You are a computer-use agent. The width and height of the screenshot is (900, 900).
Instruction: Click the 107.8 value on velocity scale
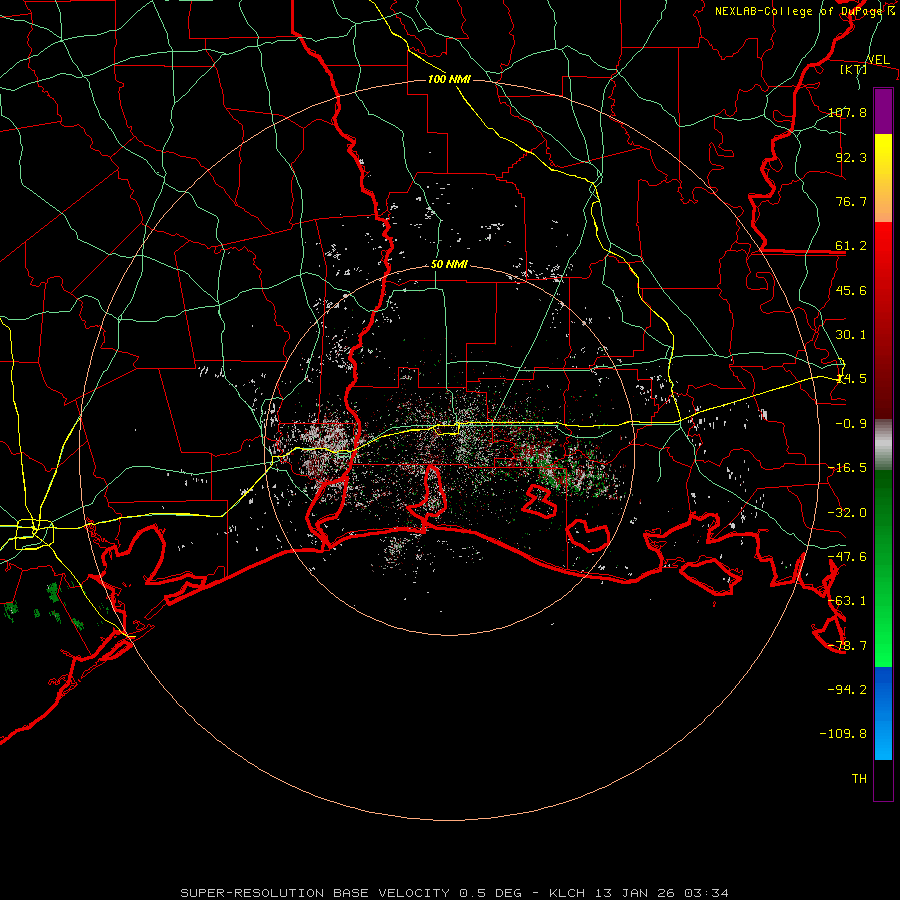point(847,112)
